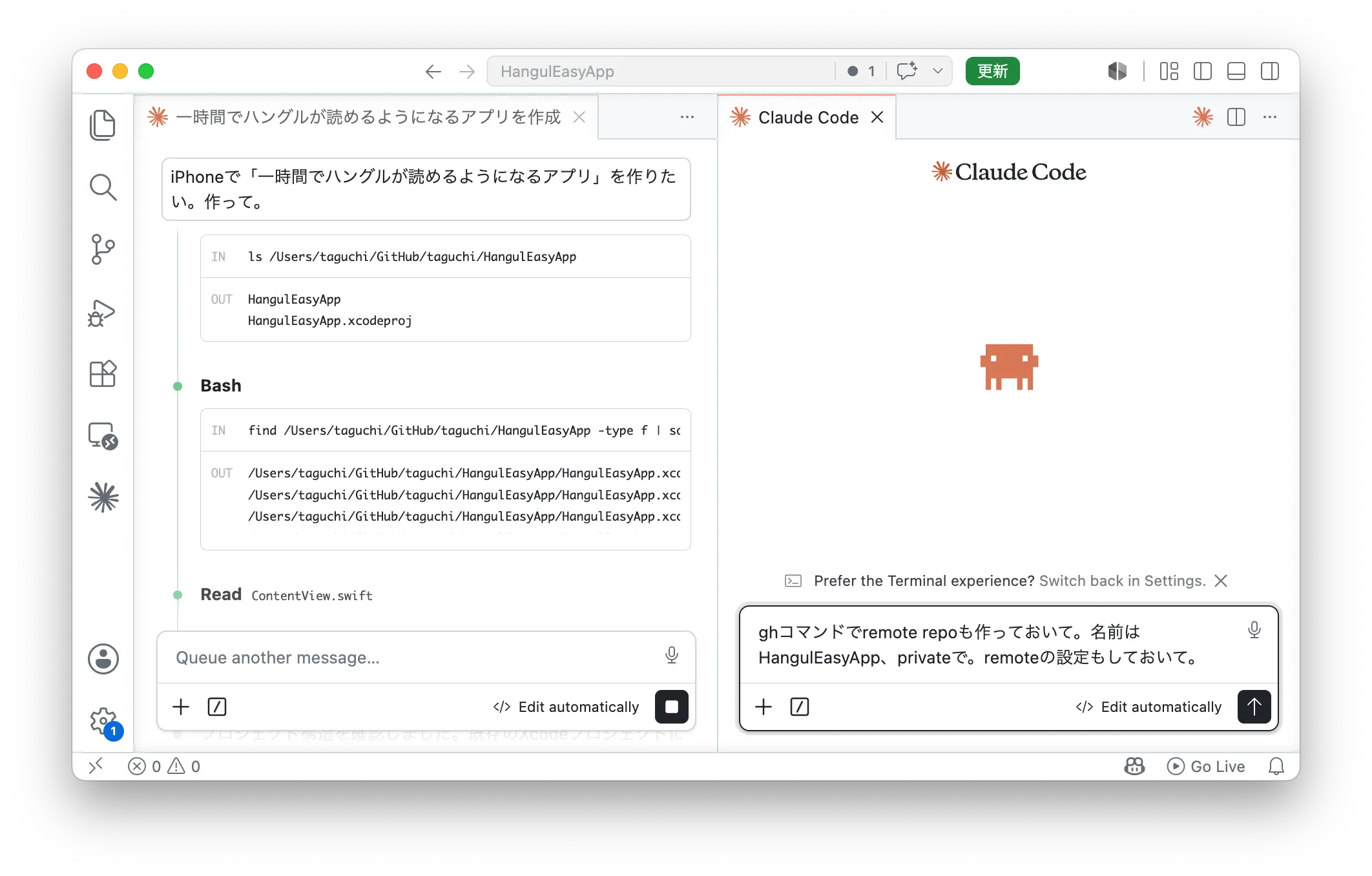Open notifications bell

click(1276, 766)
